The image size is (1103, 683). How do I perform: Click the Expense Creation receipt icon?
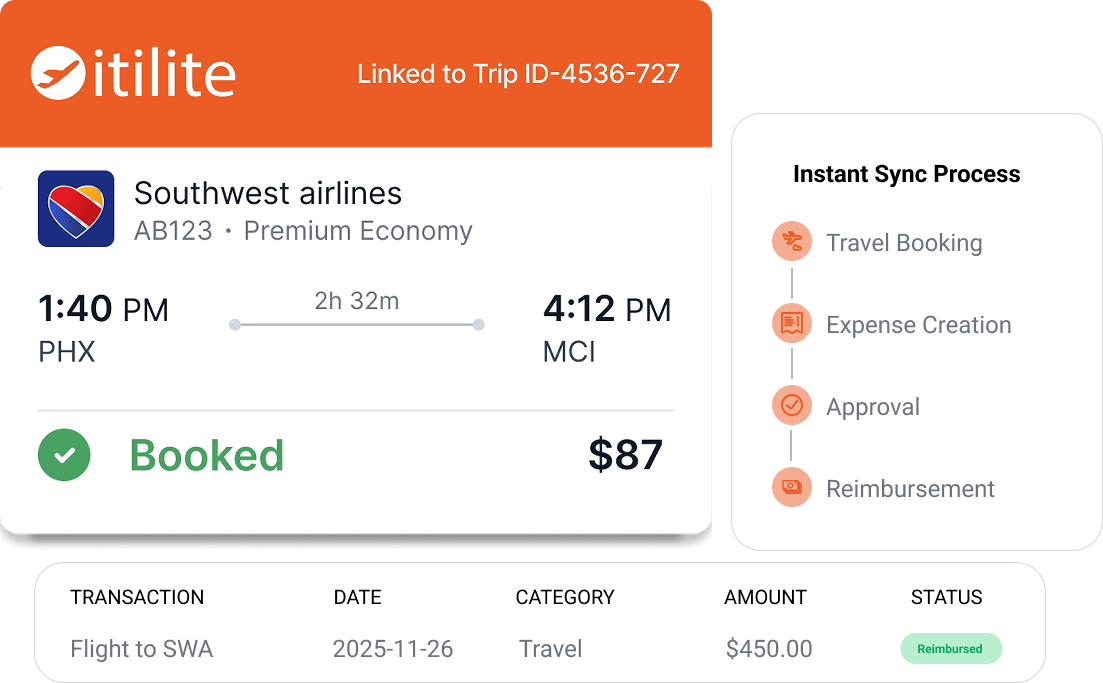pyautogui.click(x=791, y=324)
